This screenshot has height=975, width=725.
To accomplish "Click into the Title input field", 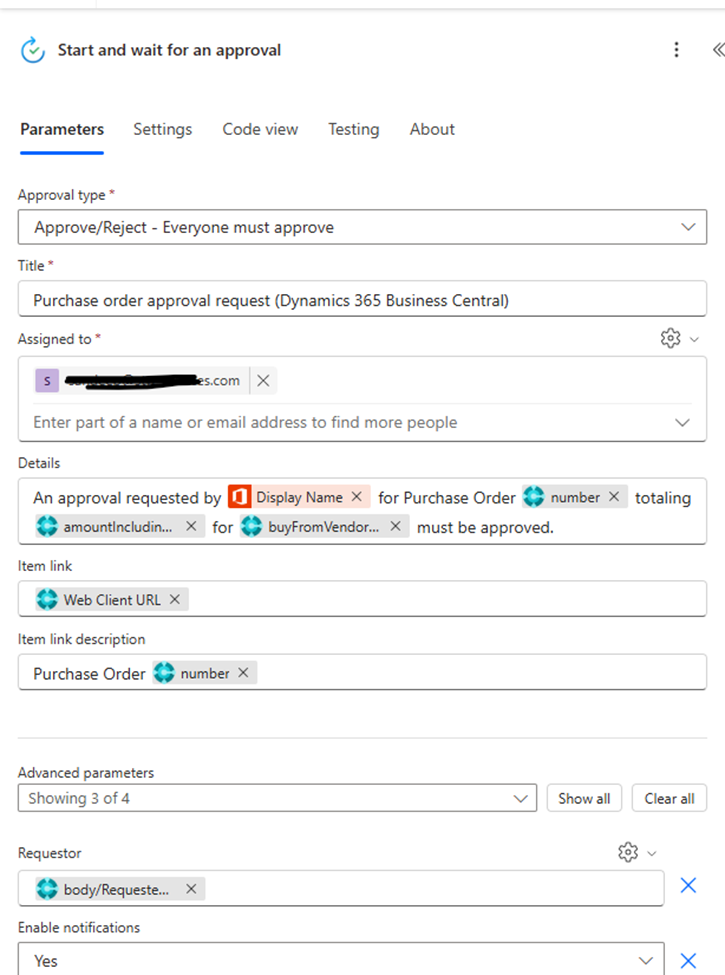I will pyautogui.click(x=362, y=300).
